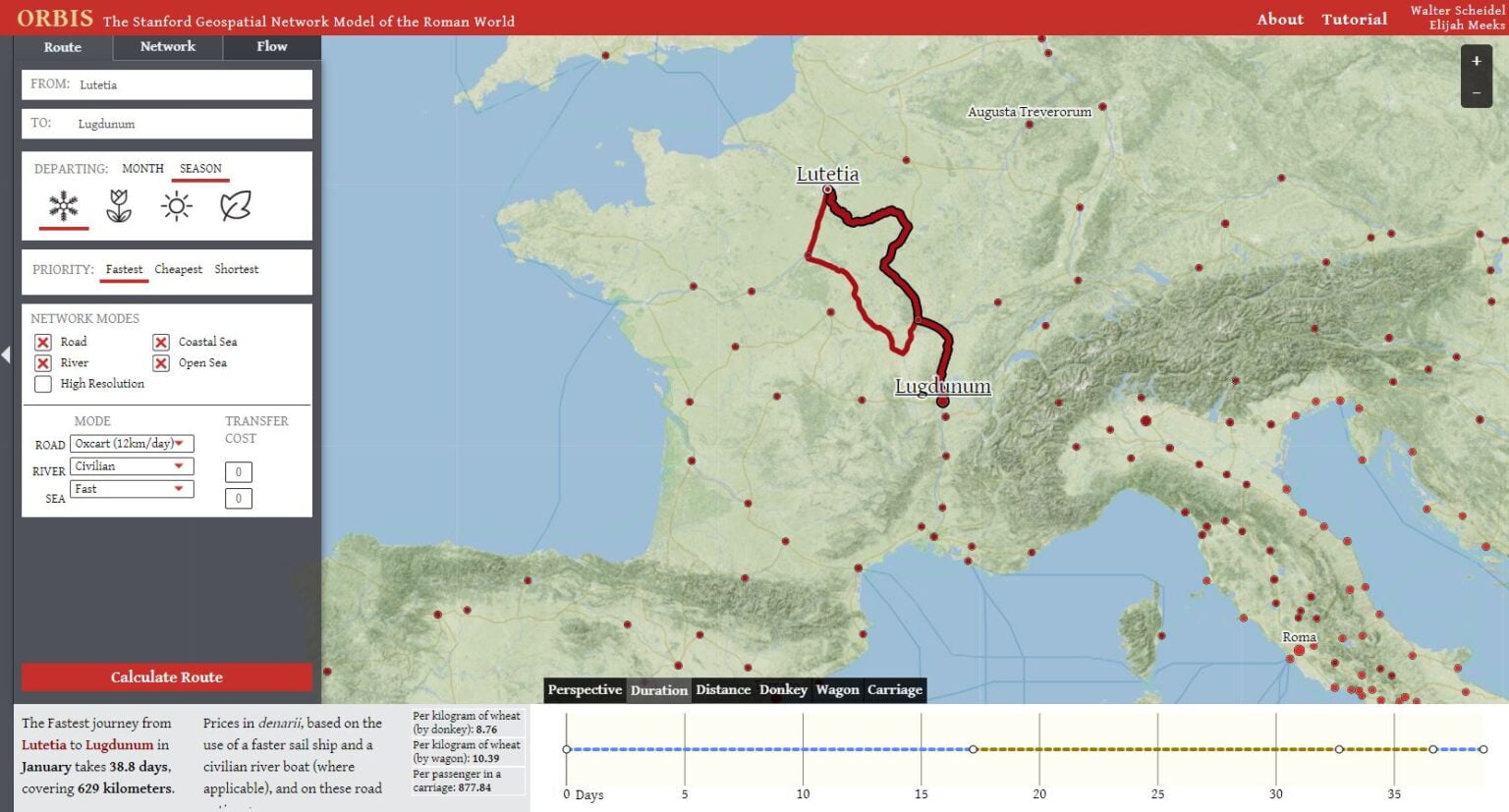
Task: Uncheck the Open Sea network mode
Action: (160, 363)
